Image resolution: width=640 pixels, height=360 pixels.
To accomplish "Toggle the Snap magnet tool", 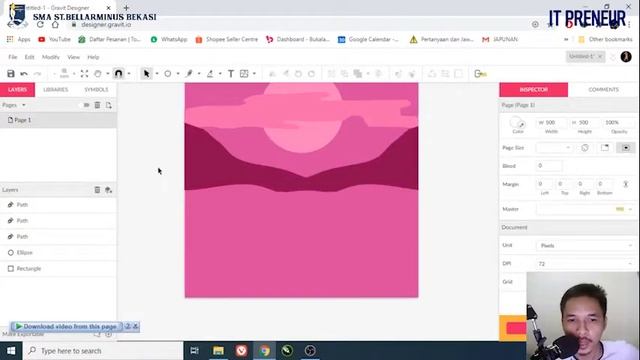I will click(x=118, y=74).
